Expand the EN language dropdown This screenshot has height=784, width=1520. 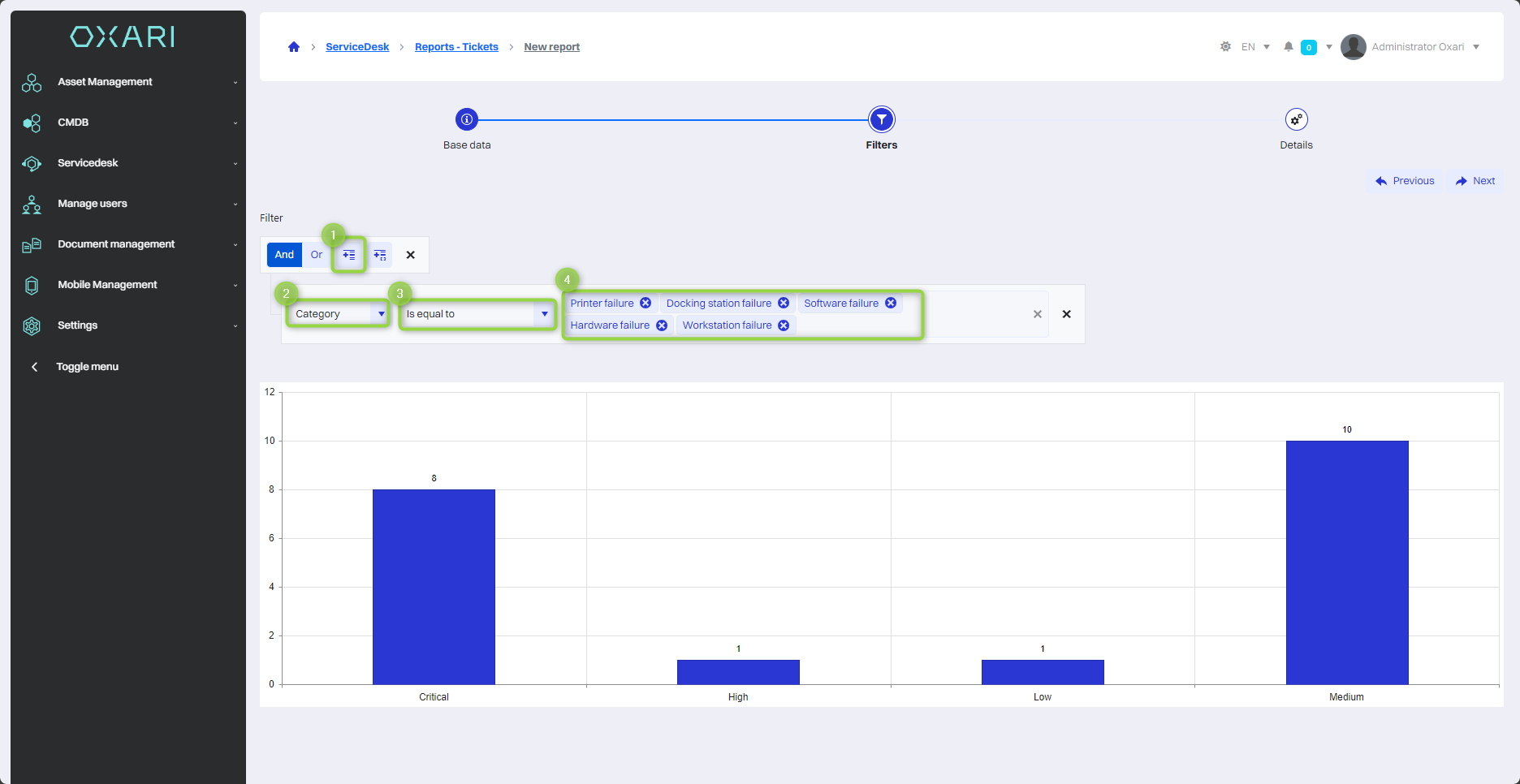coord(1255,47)
